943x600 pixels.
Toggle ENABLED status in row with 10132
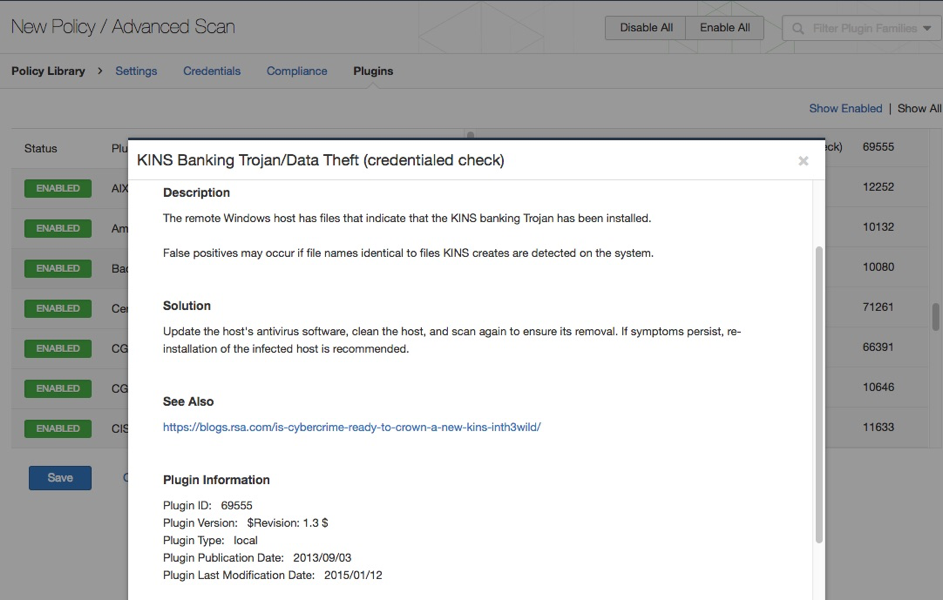point(58,228)
